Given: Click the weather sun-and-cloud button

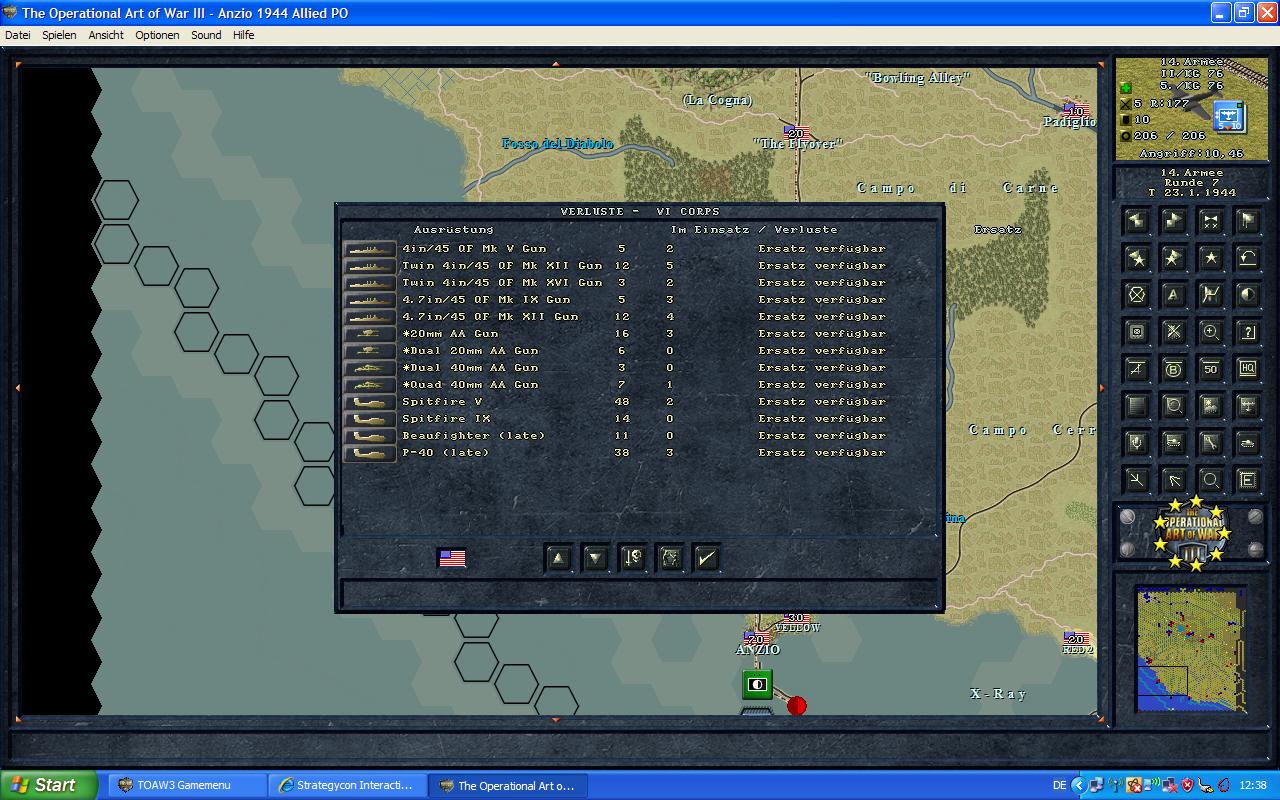Looking at the screenshot, I should [x=1210, y=406].
